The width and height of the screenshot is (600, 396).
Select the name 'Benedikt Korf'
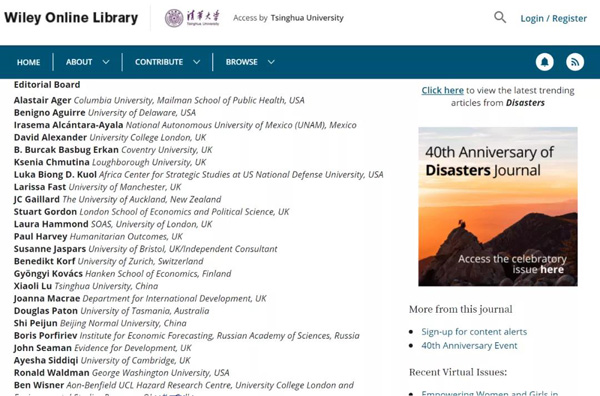tap(44, 261)
